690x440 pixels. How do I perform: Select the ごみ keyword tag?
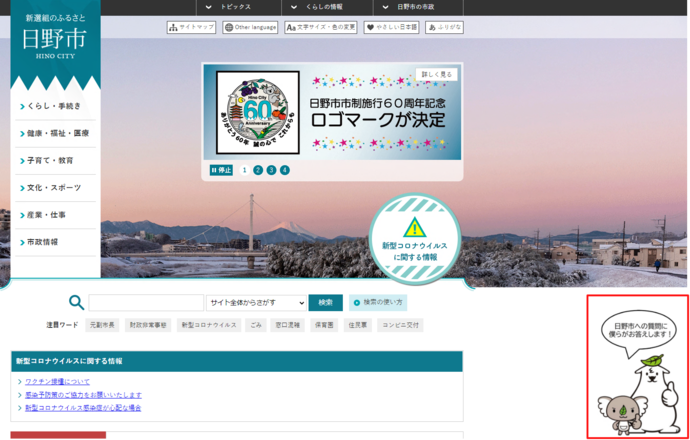(256, 326)
